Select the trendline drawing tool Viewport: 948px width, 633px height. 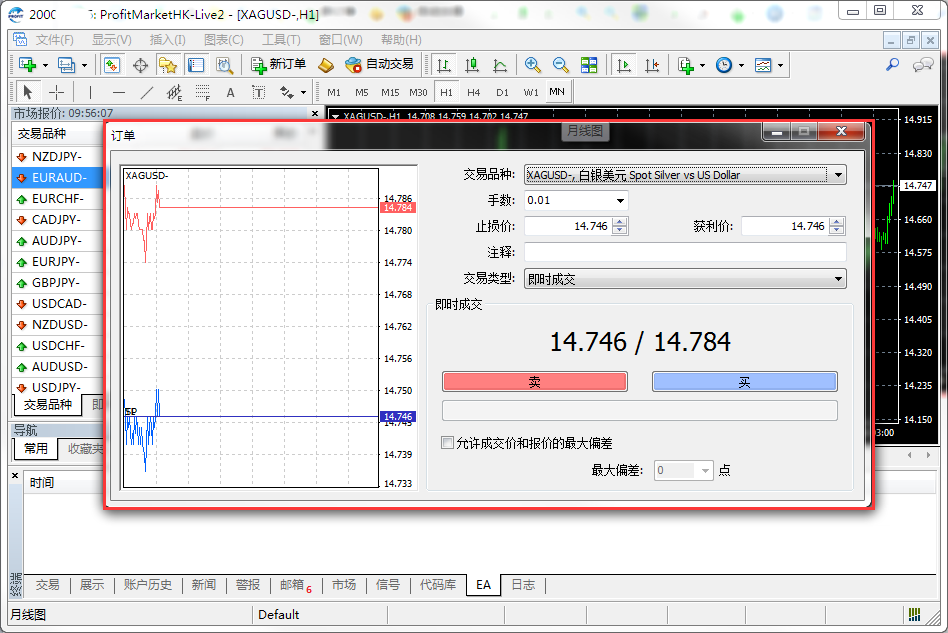coord(147,92)
